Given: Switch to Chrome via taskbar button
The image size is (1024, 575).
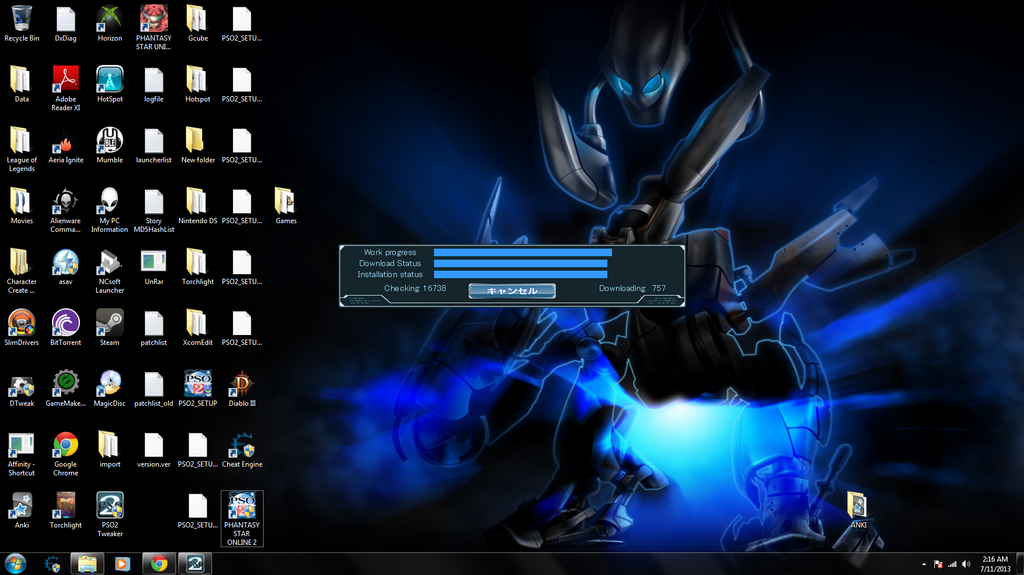Looking at the screenshot, I should point(159,564).
